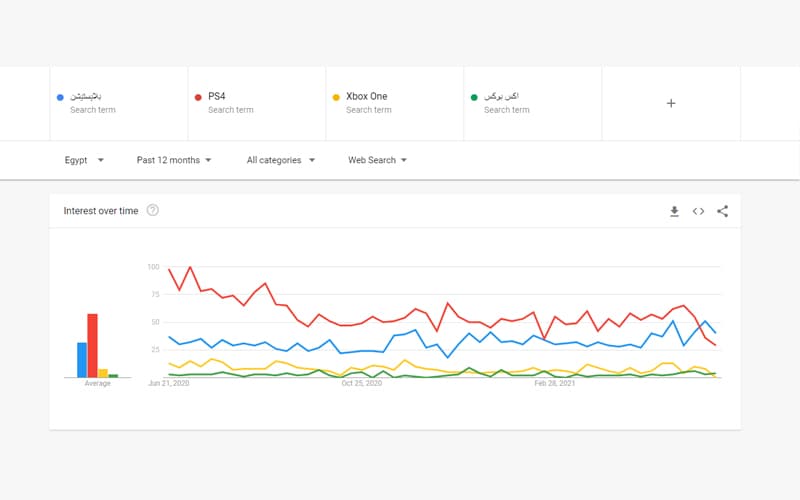Click the red dot next to PS4
This screenshot has width=800, height=500.
198,97
